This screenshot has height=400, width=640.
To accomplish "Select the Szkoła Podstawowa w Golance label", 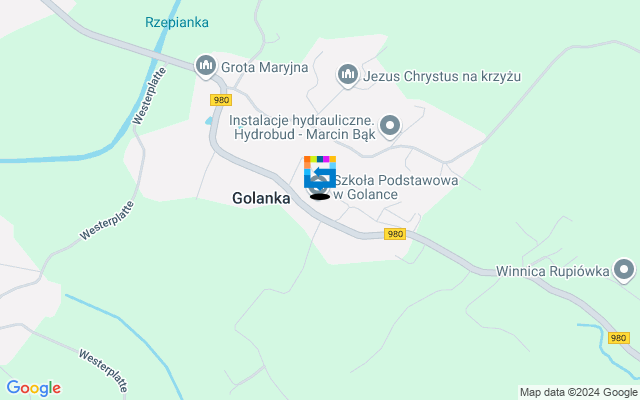I will tap(395, 187).
